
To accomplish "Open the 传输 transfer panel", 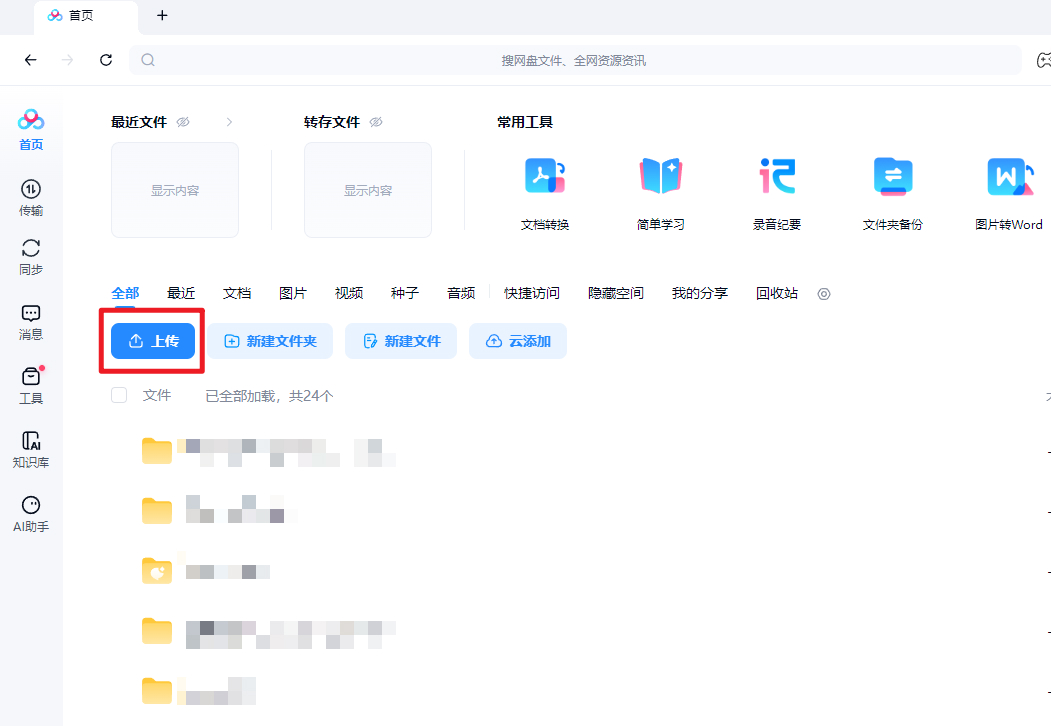I will [x=31, y=198].
